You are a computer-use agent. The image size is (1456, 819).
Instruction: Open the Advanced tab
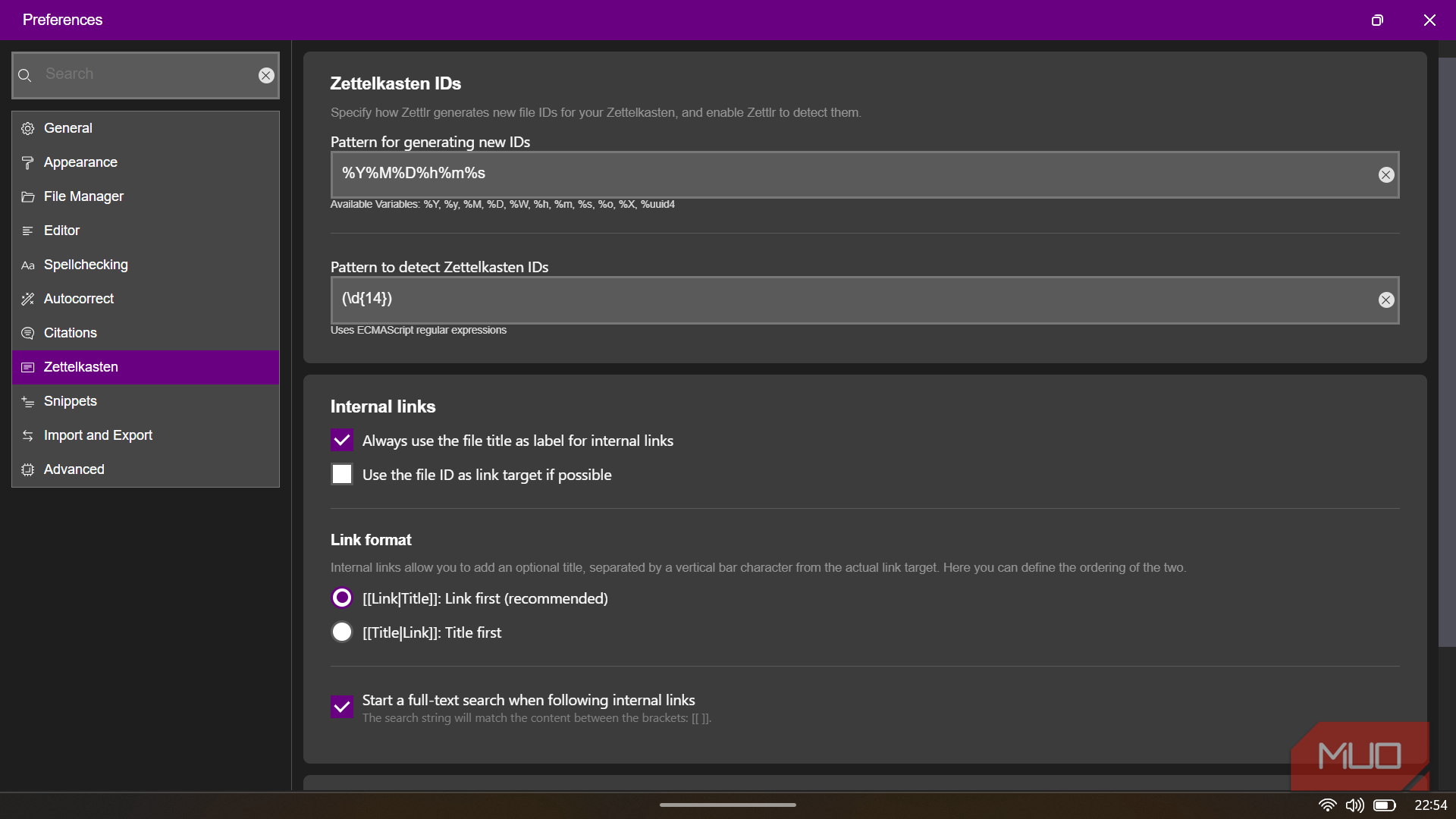[146, 470]
